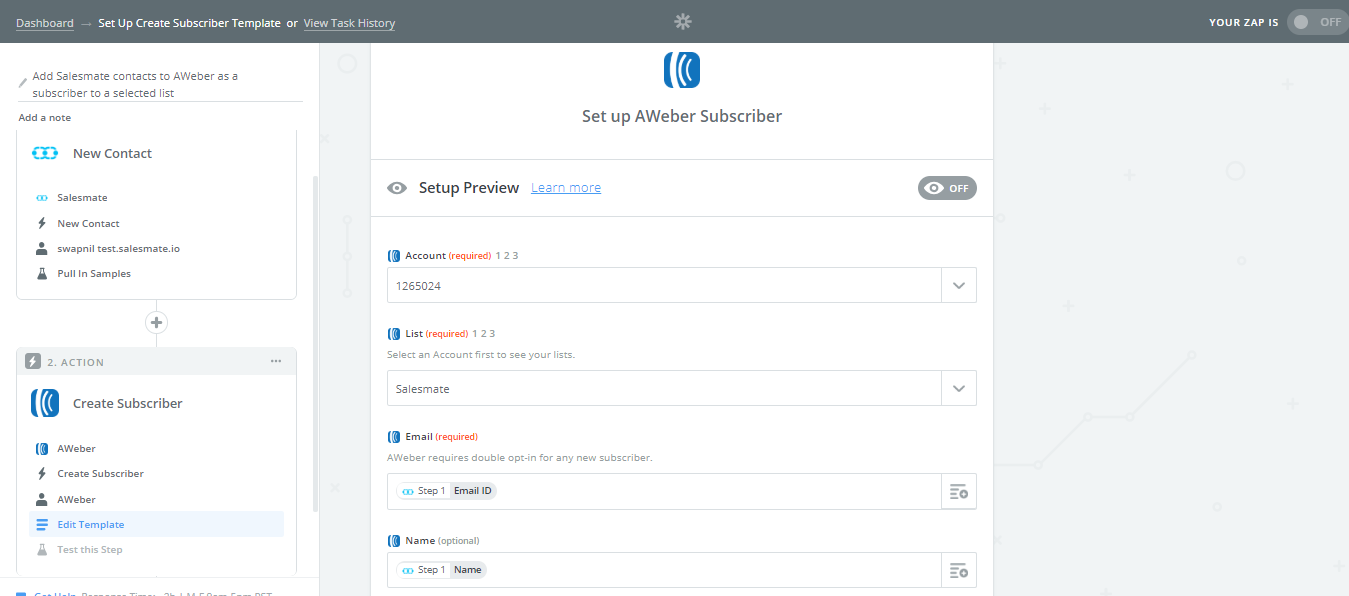
Task: Click the Zapier logo at top center
Action: pos(682,21)
